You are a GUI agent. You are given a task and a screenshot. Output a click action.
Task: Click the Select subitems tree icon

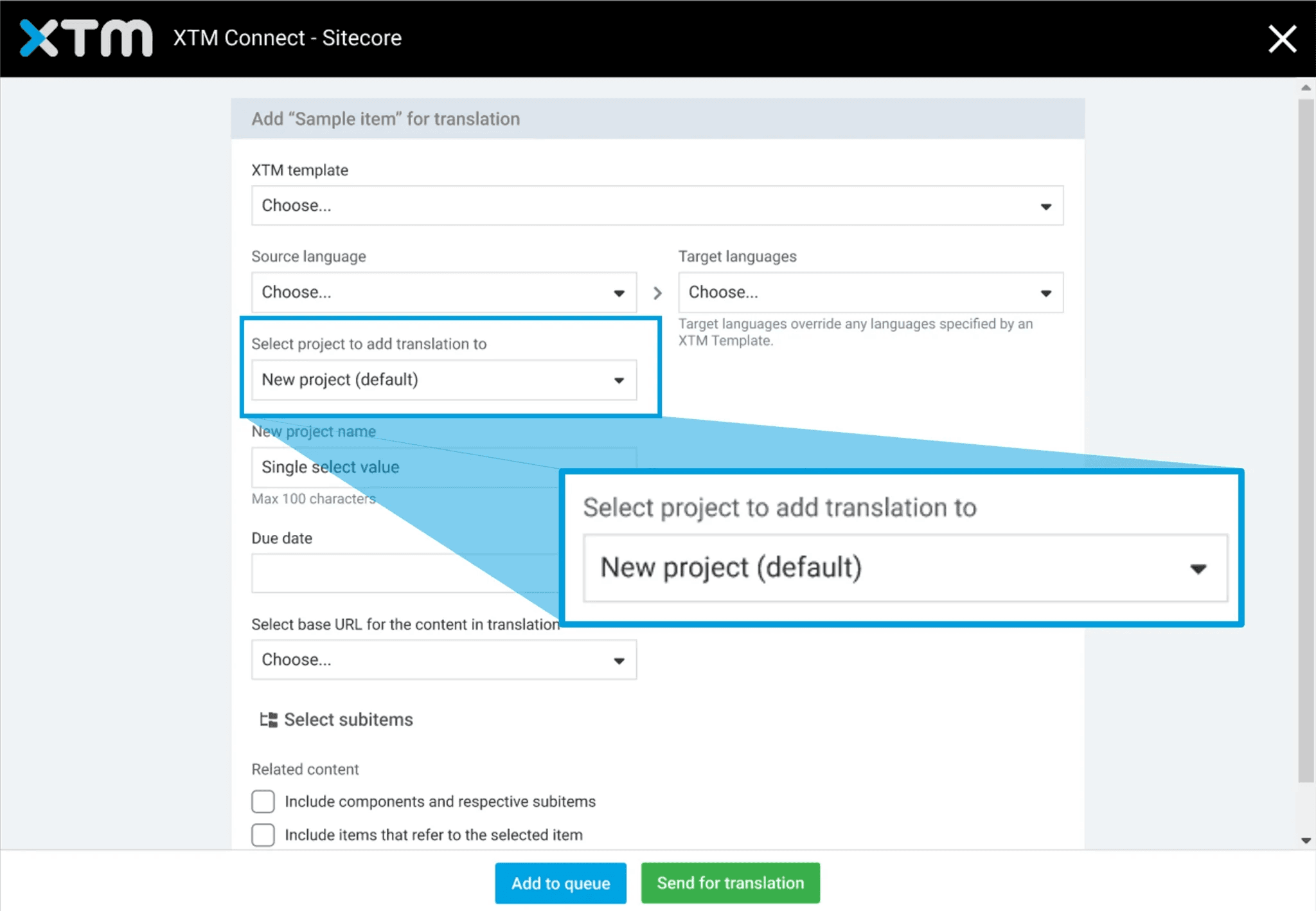click(269, 719)
